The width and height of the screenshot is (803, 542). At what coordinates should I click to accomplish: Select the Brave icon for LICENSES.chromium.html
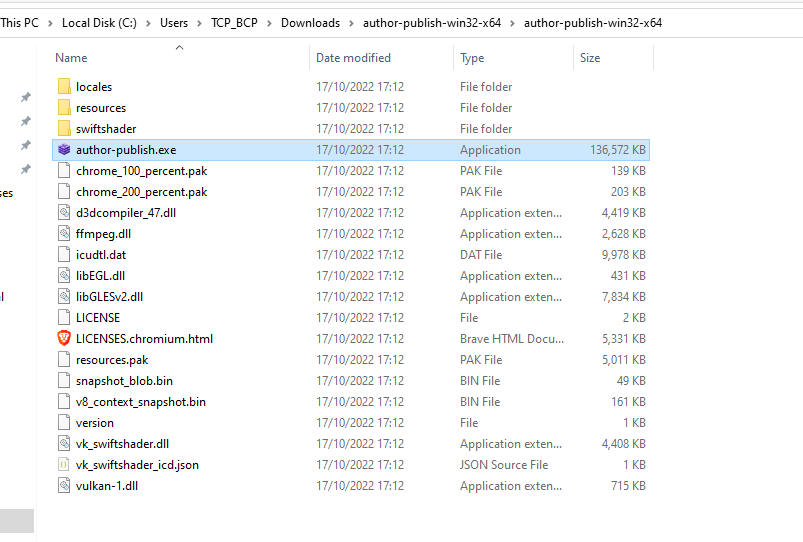[64, 338]
